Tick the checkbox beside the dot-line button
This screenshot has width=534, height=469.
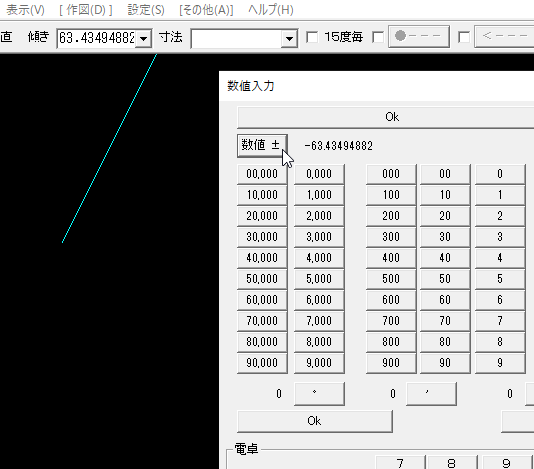(378, 37)
